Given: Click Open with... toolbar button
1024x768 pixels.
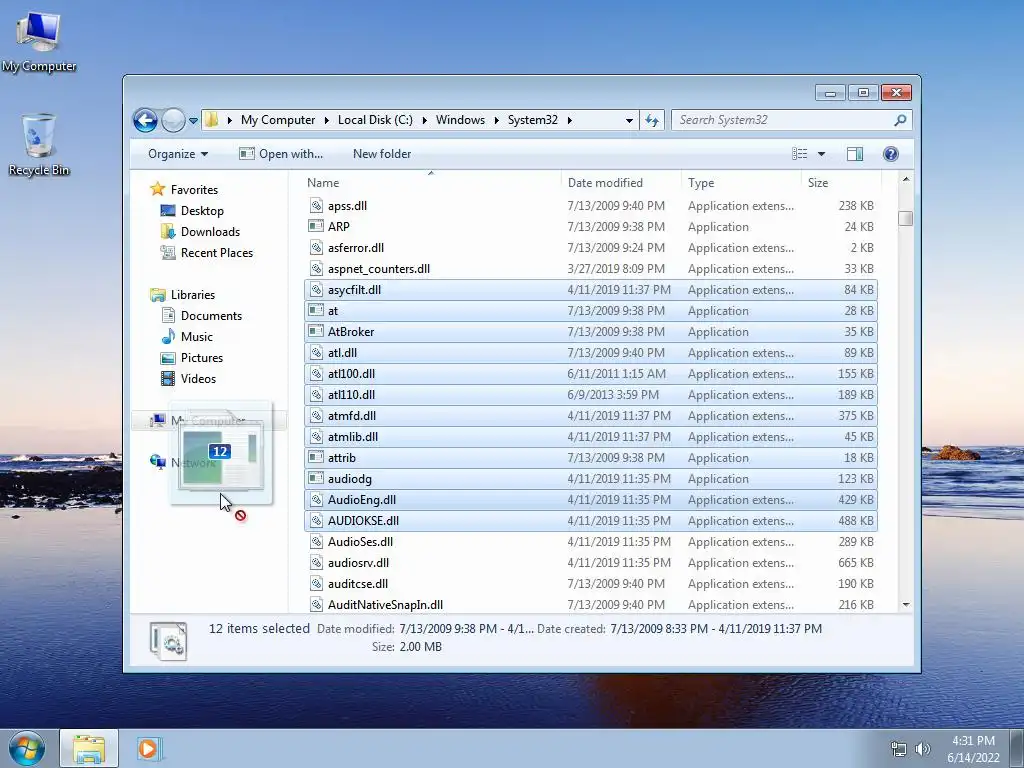Looking at the screenshot, I should pyautogui.click(x=281, y=154).
